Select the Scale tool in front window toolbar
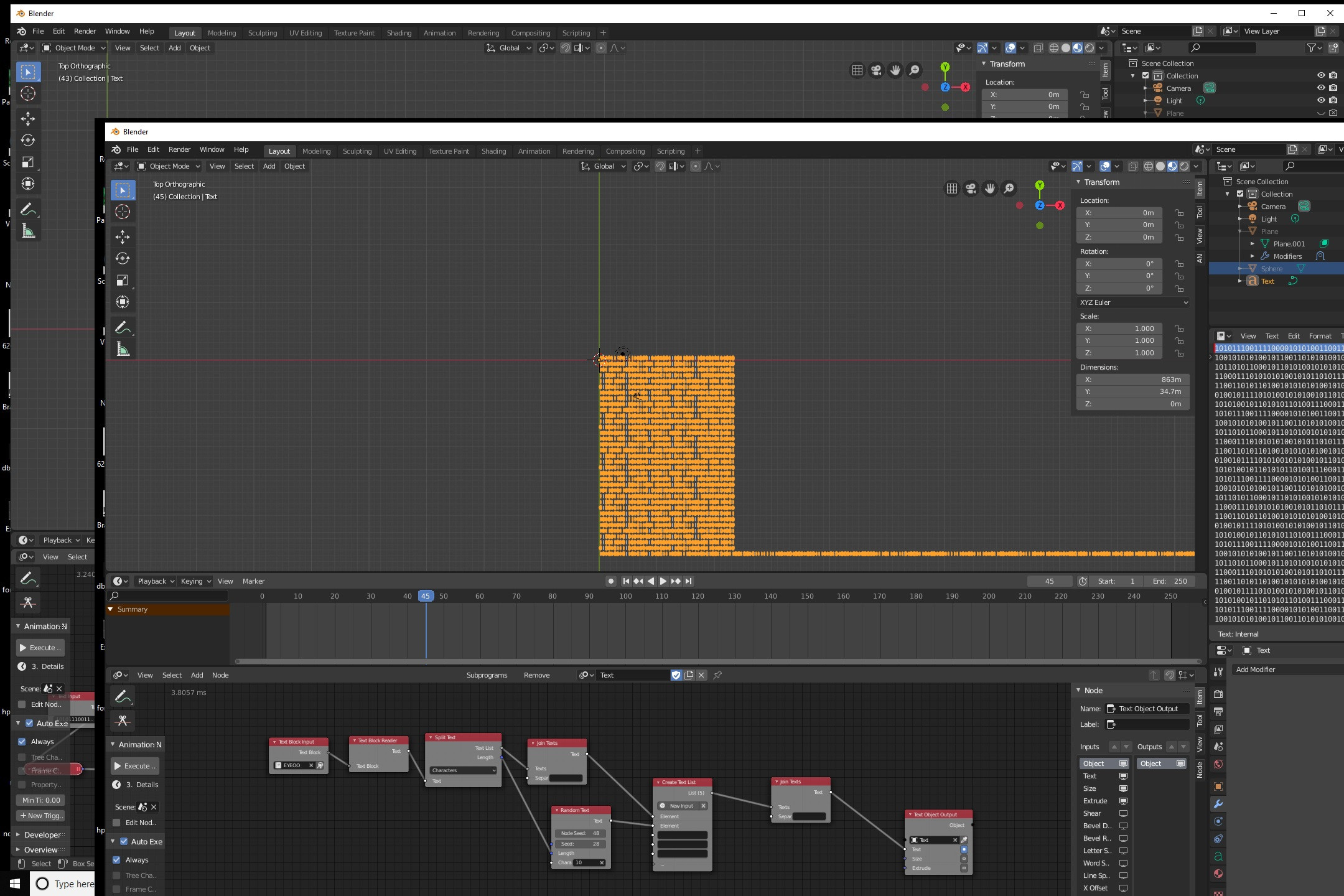Viewport: 1344px width, 896px height. tap(123, 280)
